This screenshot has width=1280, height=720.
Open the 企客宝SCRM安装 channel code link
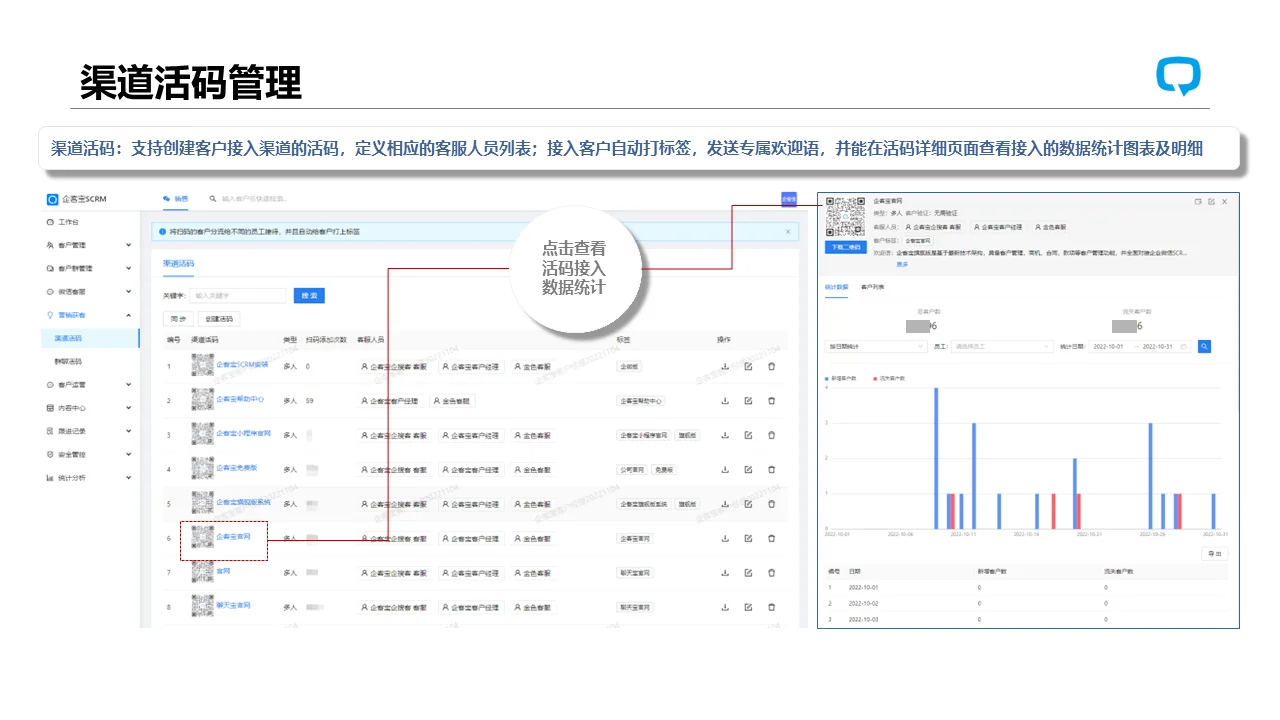click(x=243, y=363)
